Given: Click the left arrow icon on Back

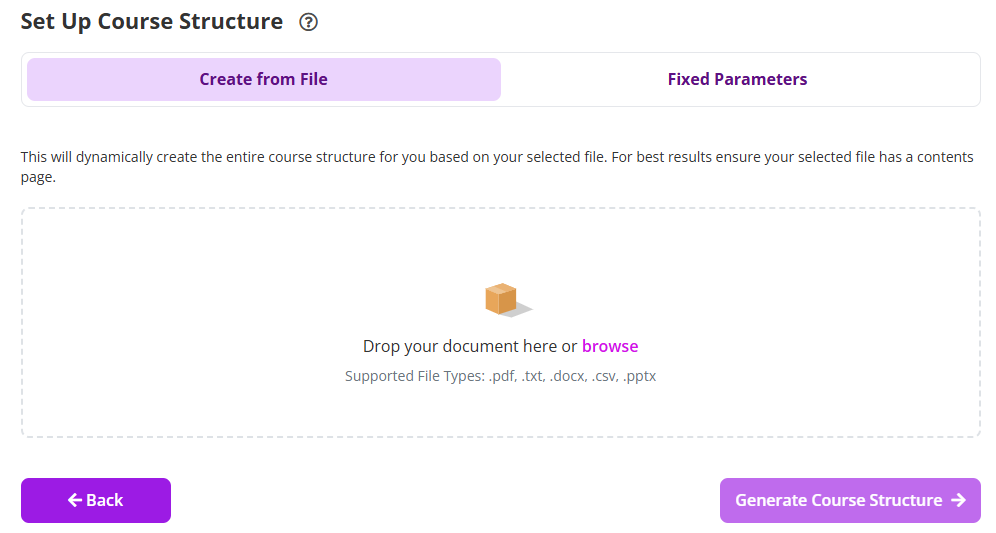Looking at the screenshot, I should pyautogui.click(x=75, y=500).
